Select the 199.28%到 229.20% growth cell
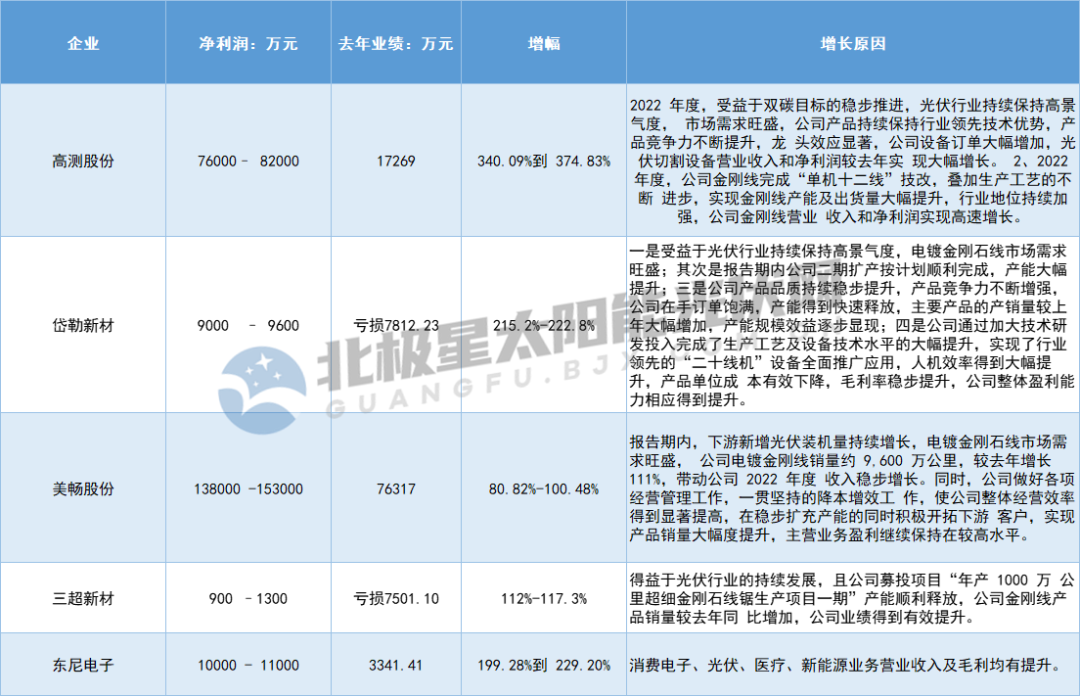 (543, 665)
